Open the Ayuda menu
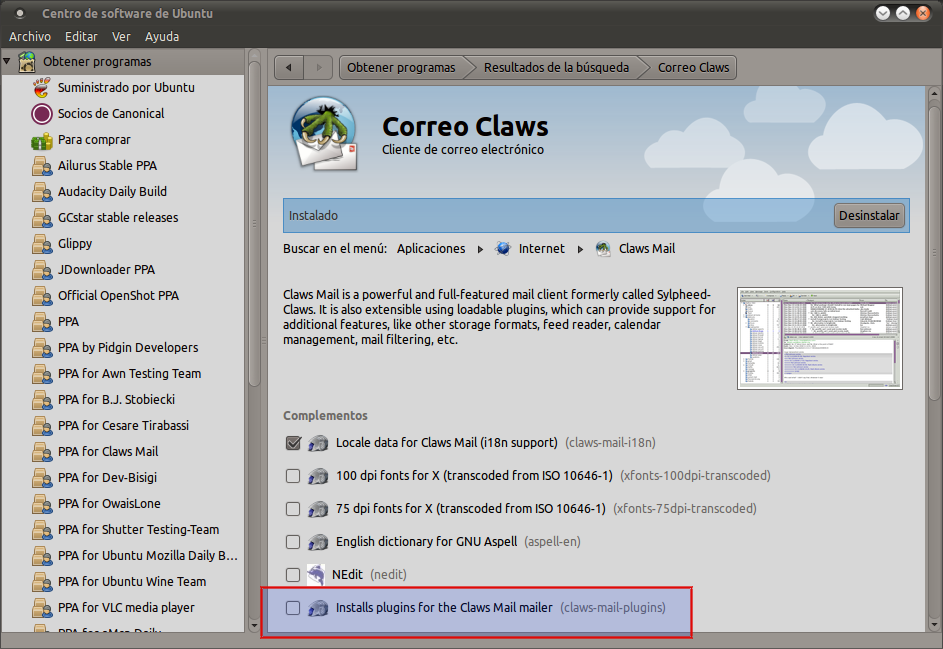The height and width of the screenshot is (649, 943). [x=162, y=37]
